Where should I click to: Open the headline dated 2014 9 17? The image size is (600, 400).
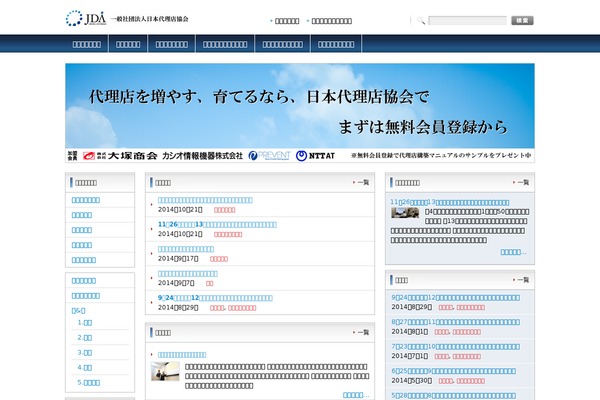[x=186, y=249]
